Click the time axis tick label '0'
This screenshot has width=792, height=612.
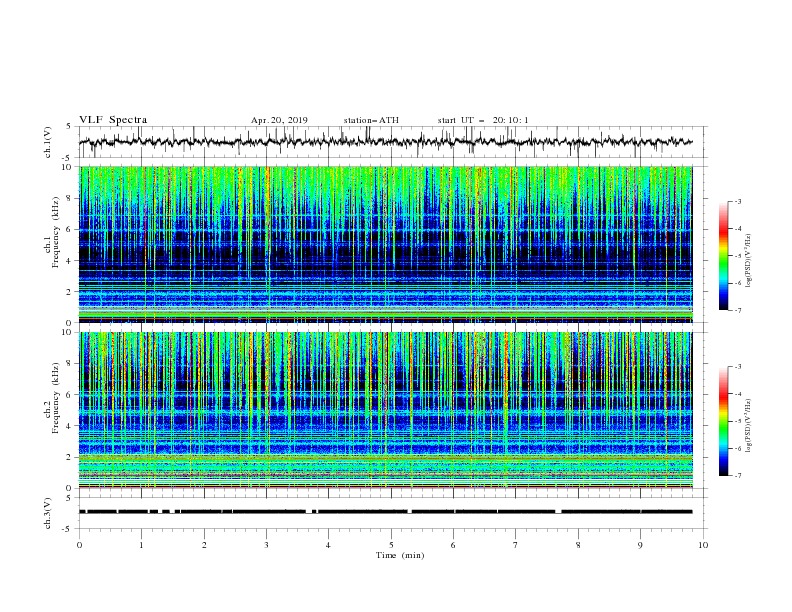click(79, 545)
